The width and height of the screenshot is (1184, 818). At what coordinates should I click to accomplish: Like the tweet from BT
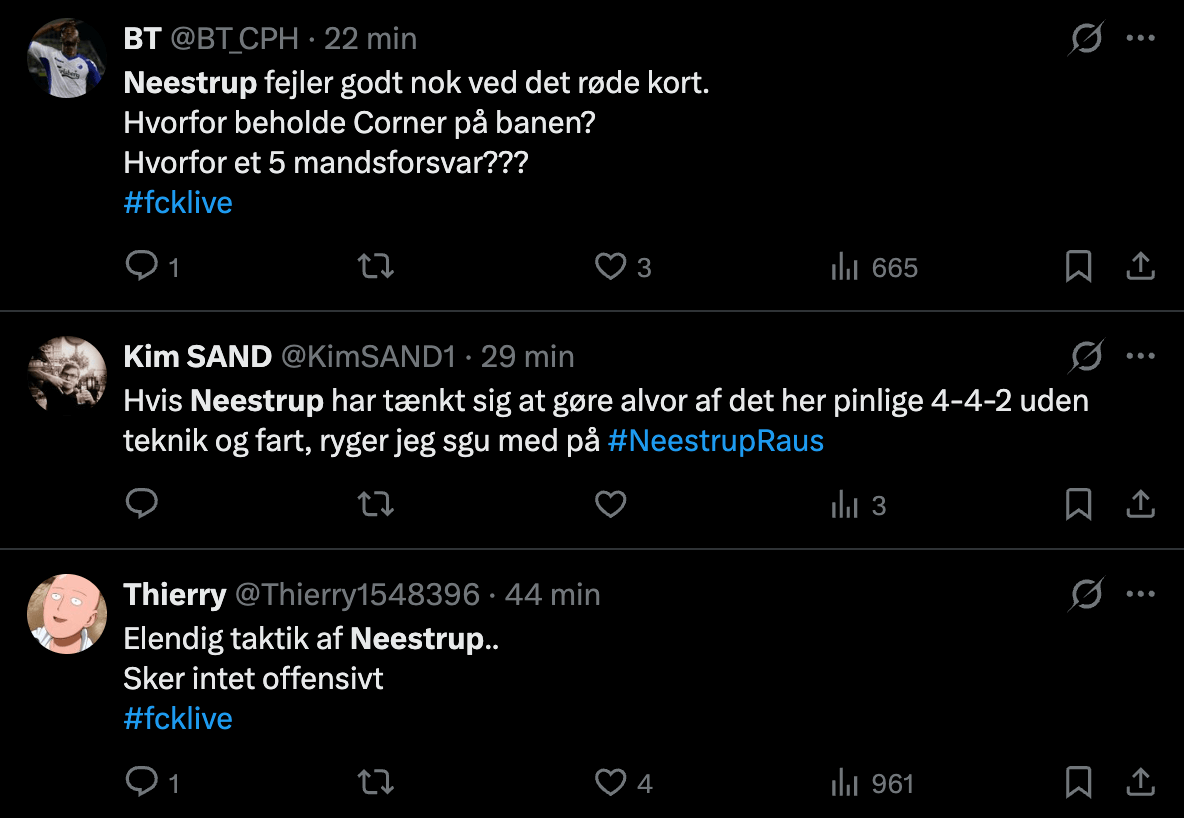pos(610,267)
